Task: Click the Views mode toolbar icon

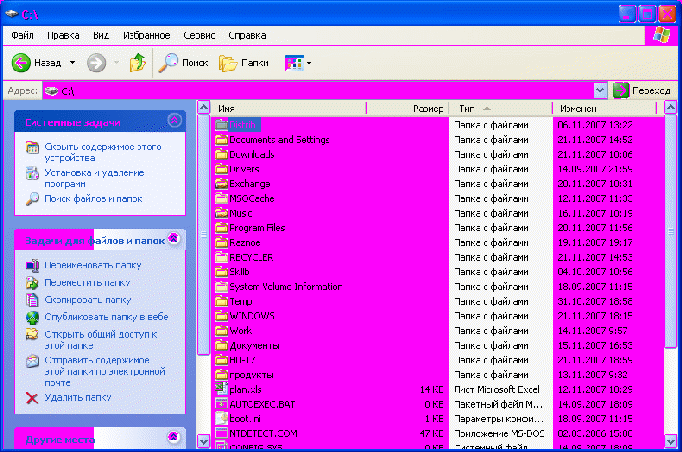Action: (294, 63)
